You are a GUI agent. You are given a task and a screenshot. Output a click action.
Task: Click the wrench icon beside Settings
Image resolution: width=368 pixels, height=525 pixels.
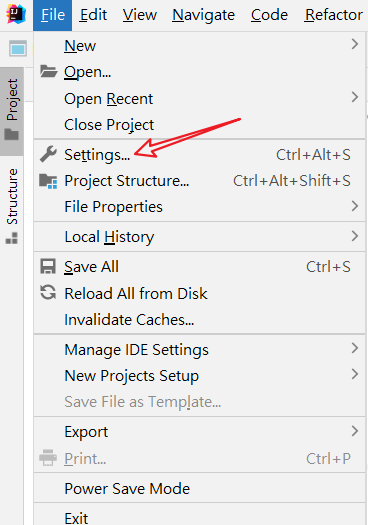48,154
